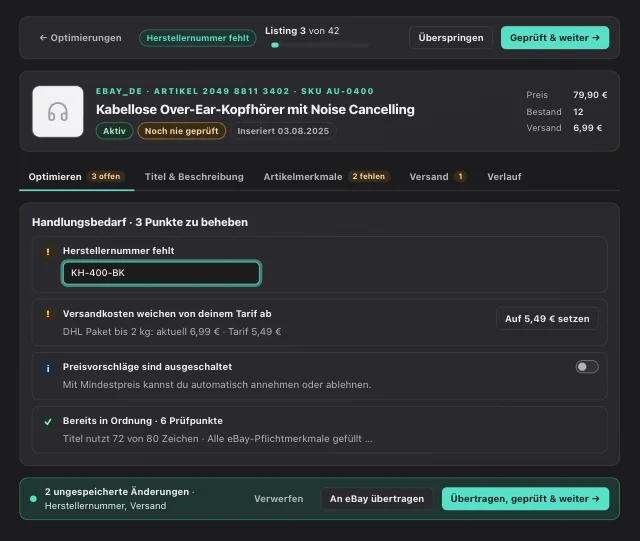Click 'Inseriert 03.08.2025' label
The width and height of the screenshot is (640, 541).
pos(283,131)
